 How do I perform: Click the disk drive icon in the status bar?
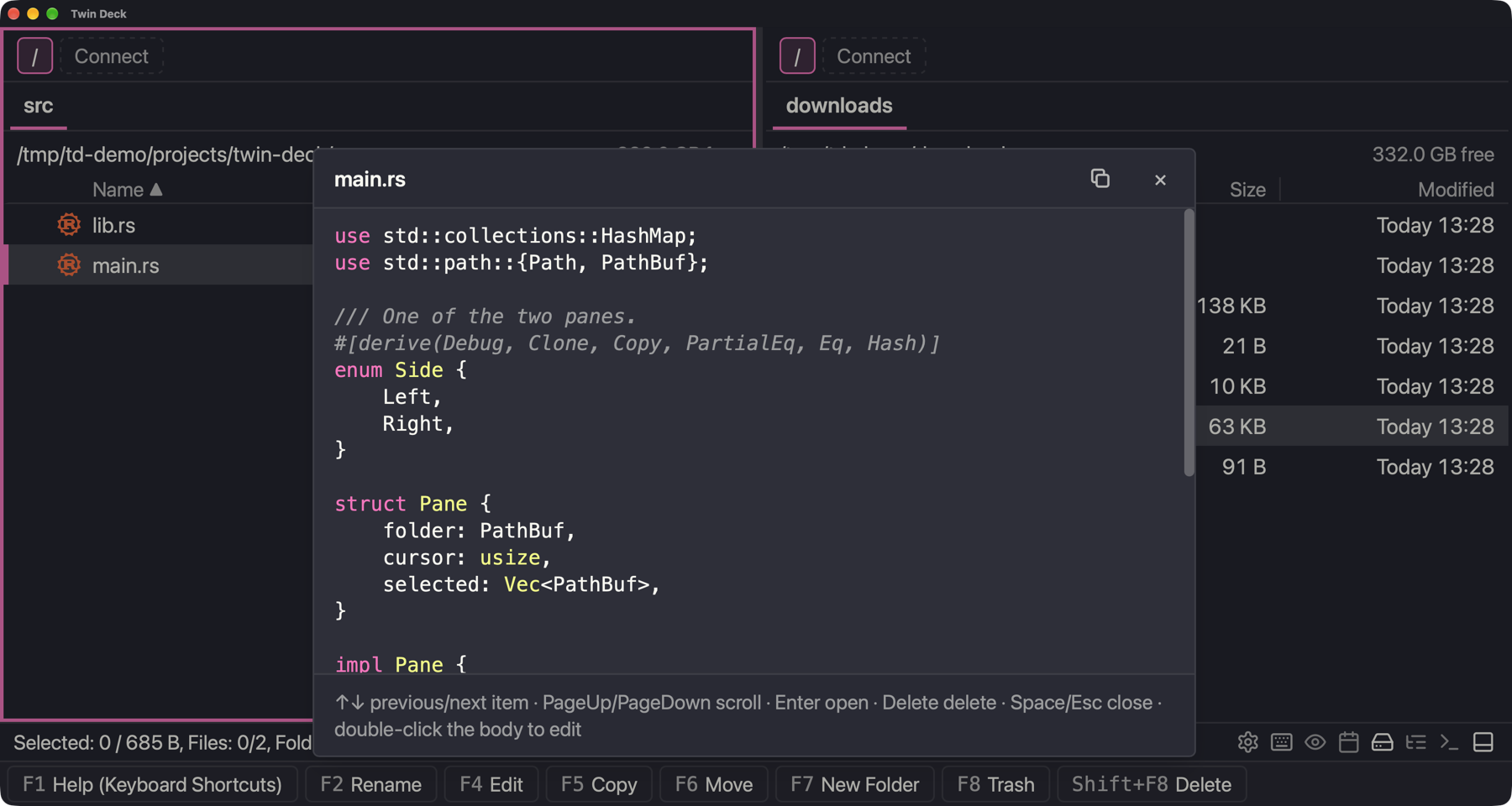pos(1382,742)
